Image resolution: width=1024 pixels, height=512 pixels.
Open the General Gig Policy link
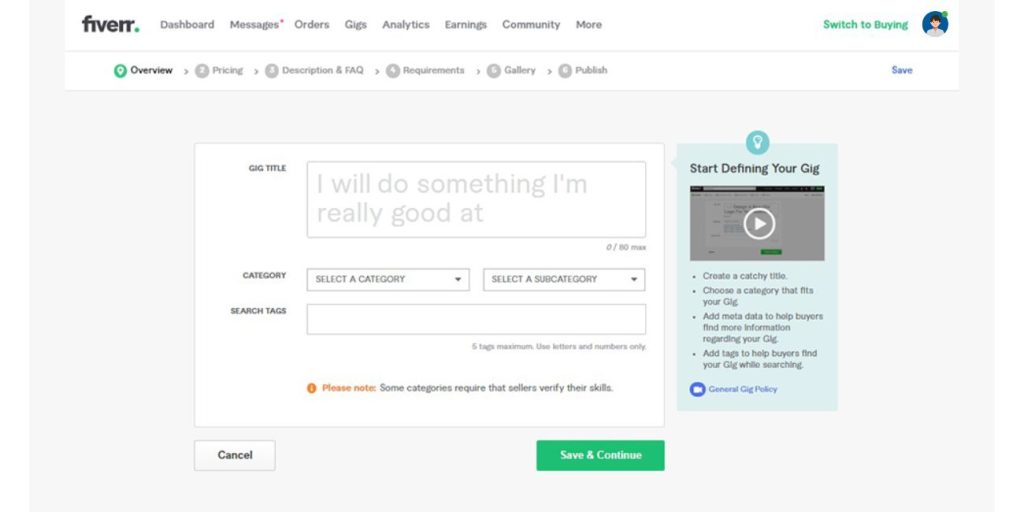pyautogui.click(x=743, y=389)
